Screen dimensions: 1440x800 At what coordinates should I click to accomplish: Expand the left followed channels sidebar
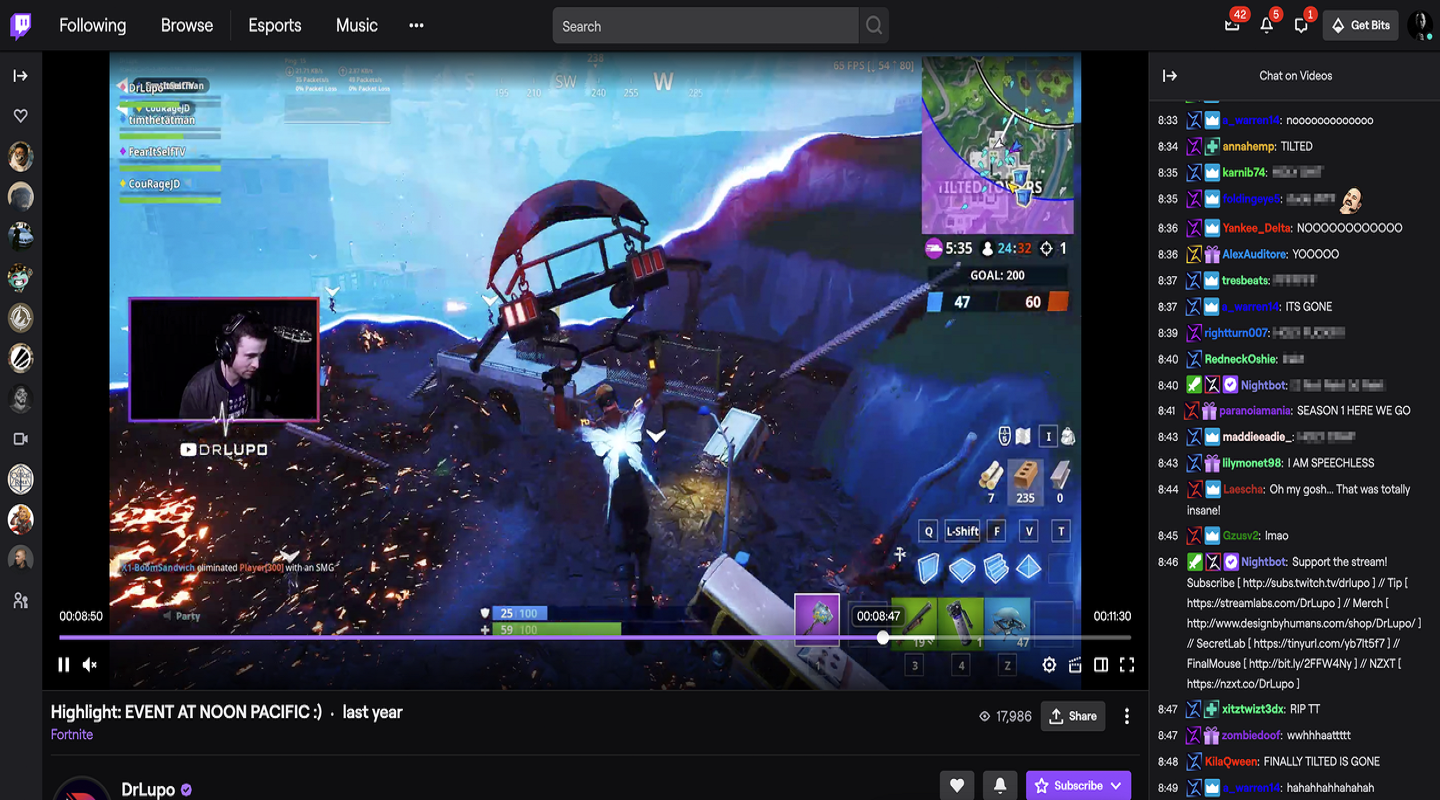pyautogui.click(x=20, y=76)
